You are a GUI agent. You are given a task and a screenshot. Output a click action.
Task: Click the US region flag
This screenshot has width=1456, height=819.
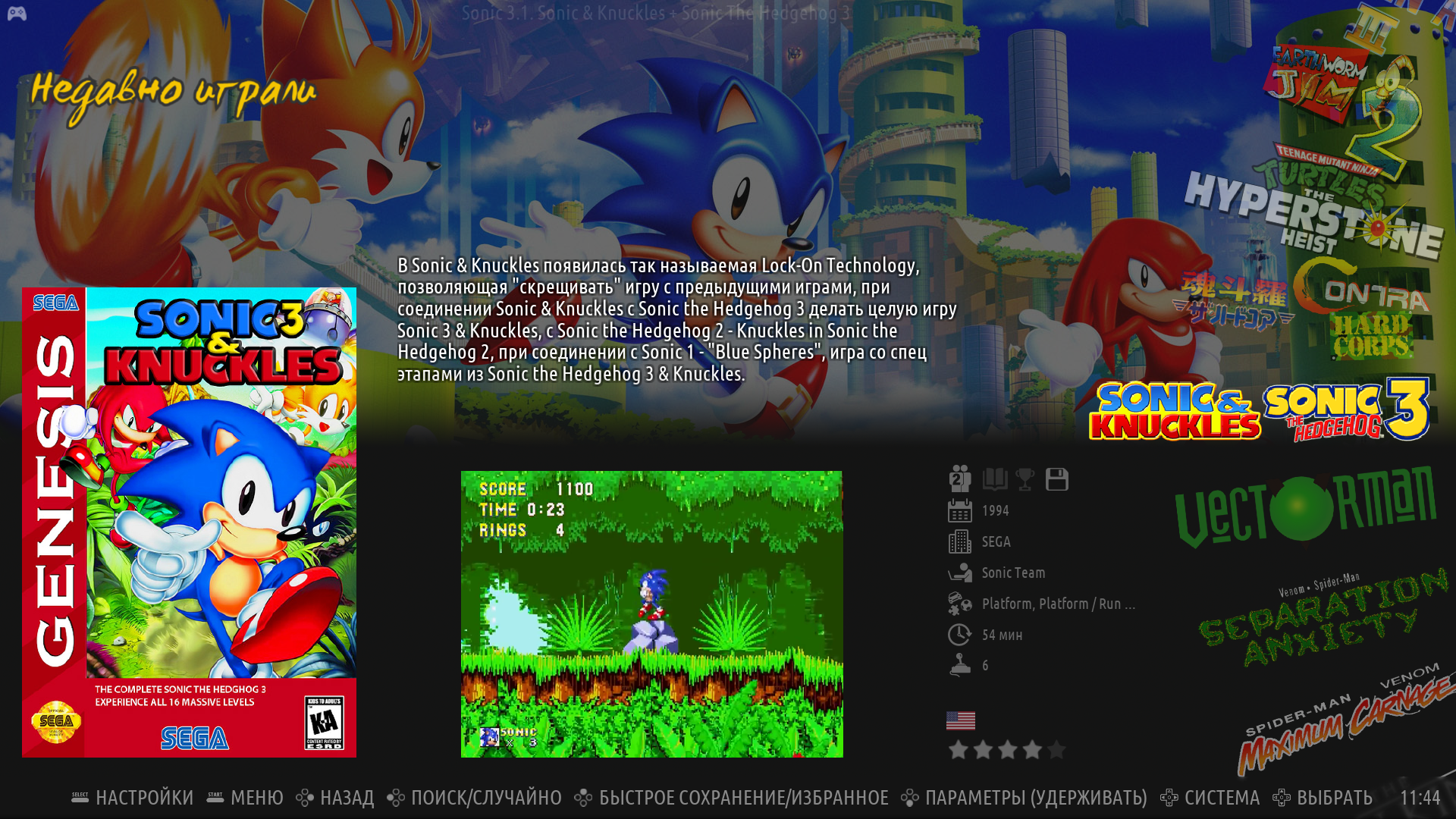coord(960,720)
